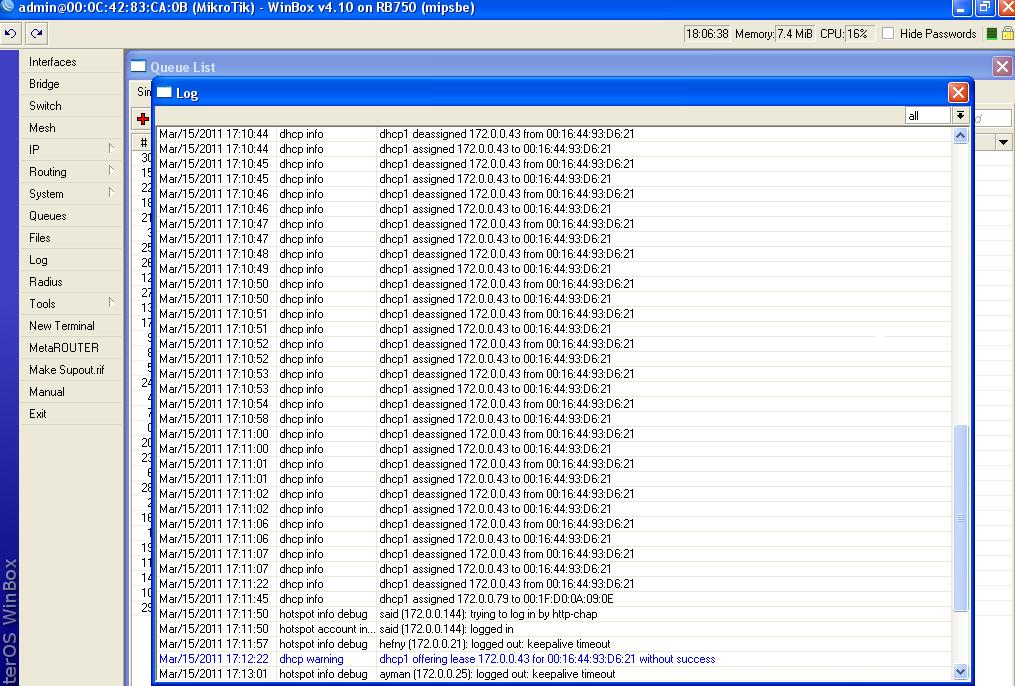
Task: Click the green status indicator icon
Action: [991, 34]
